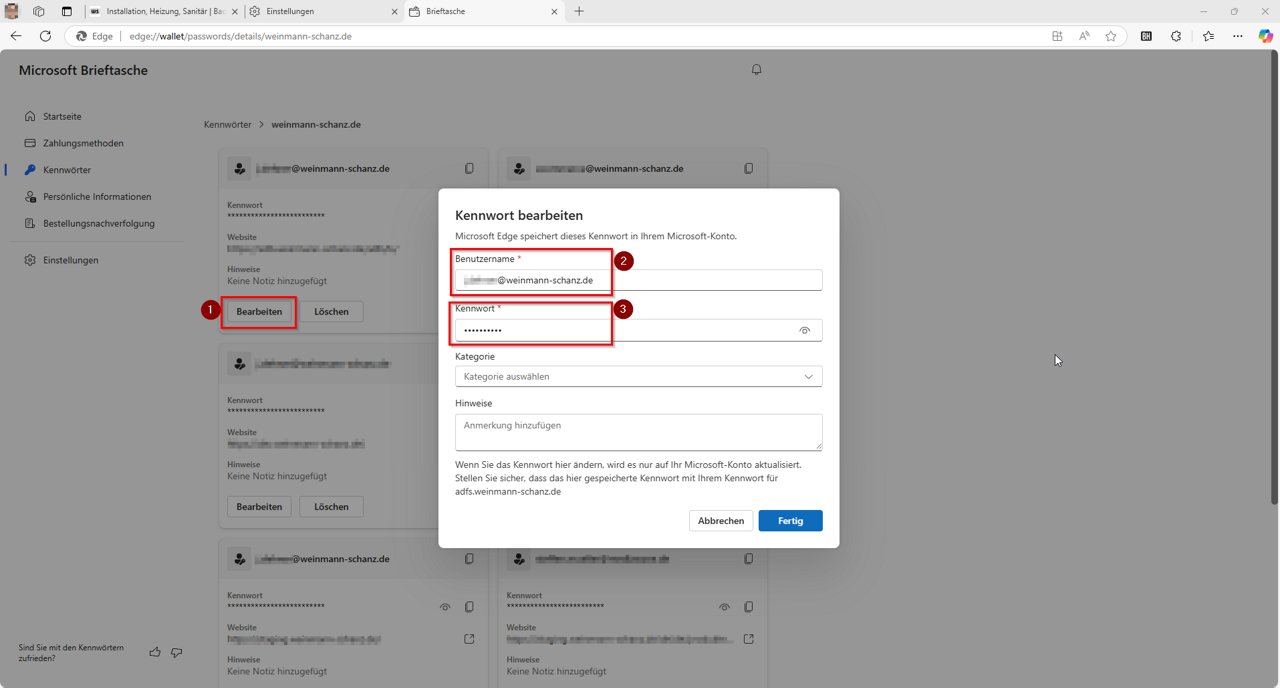Open Zahlungsmethoden in the sidebar
The width and height of the screenshot is (1280, 688).
[83, 143]
